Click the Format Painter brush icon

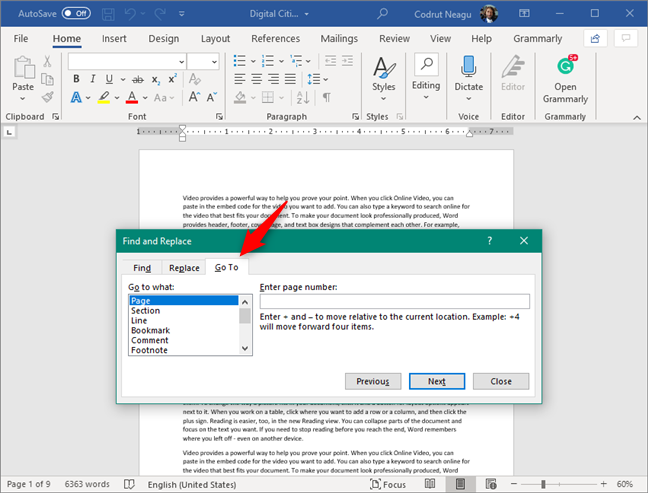(x=48, y=97)
